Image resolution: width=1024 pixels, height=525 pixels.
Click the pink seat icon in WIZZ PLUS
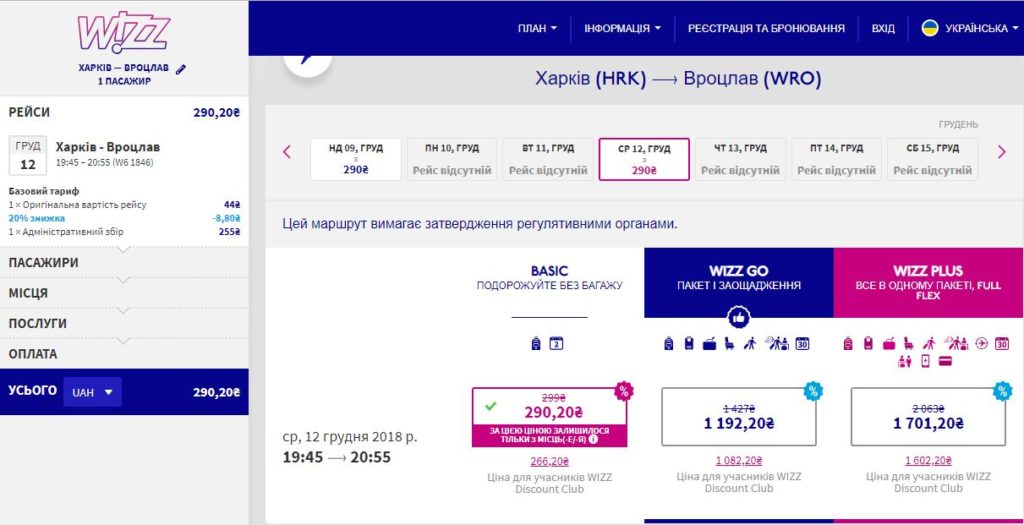pyautogui.click(x=908, y=343)
